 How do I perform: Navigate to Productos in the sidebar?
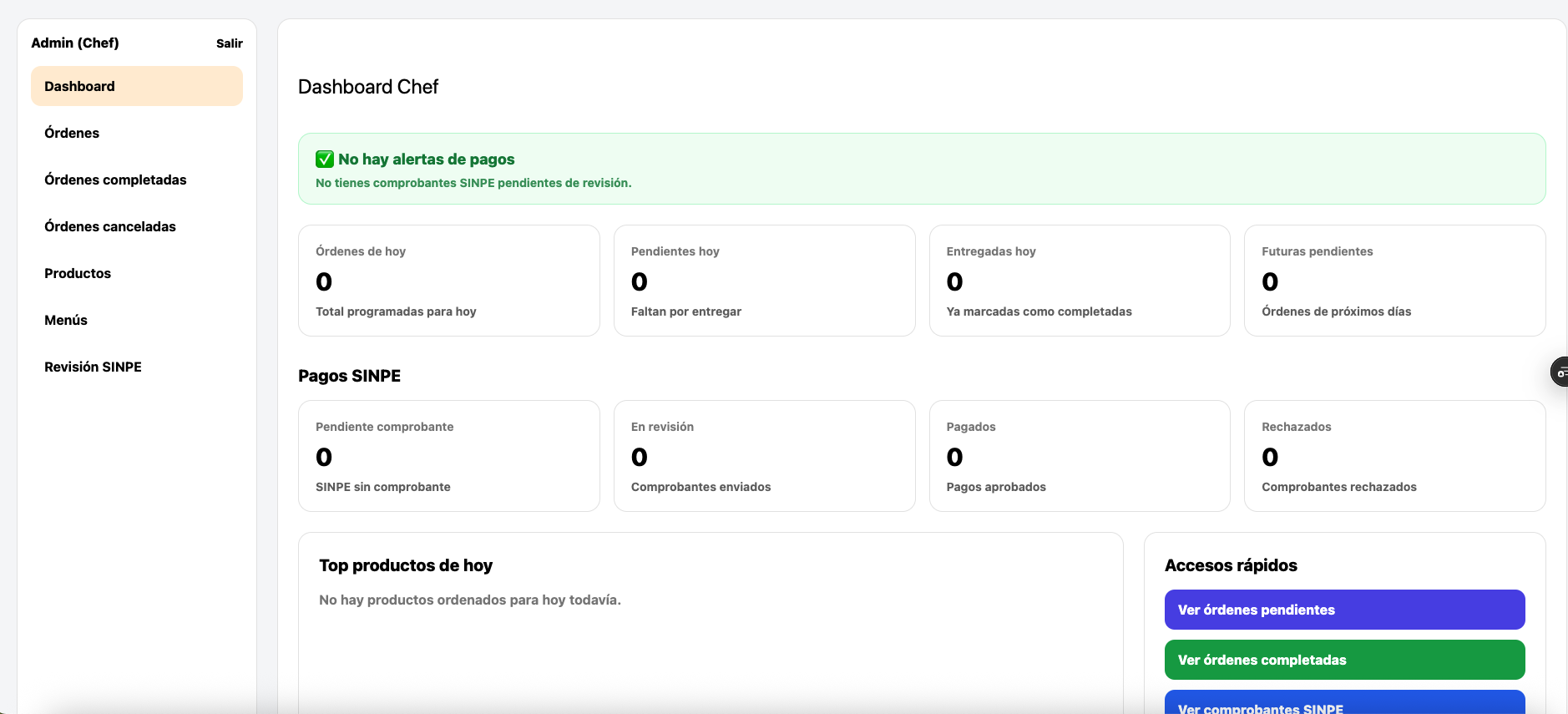click(78, 273)
